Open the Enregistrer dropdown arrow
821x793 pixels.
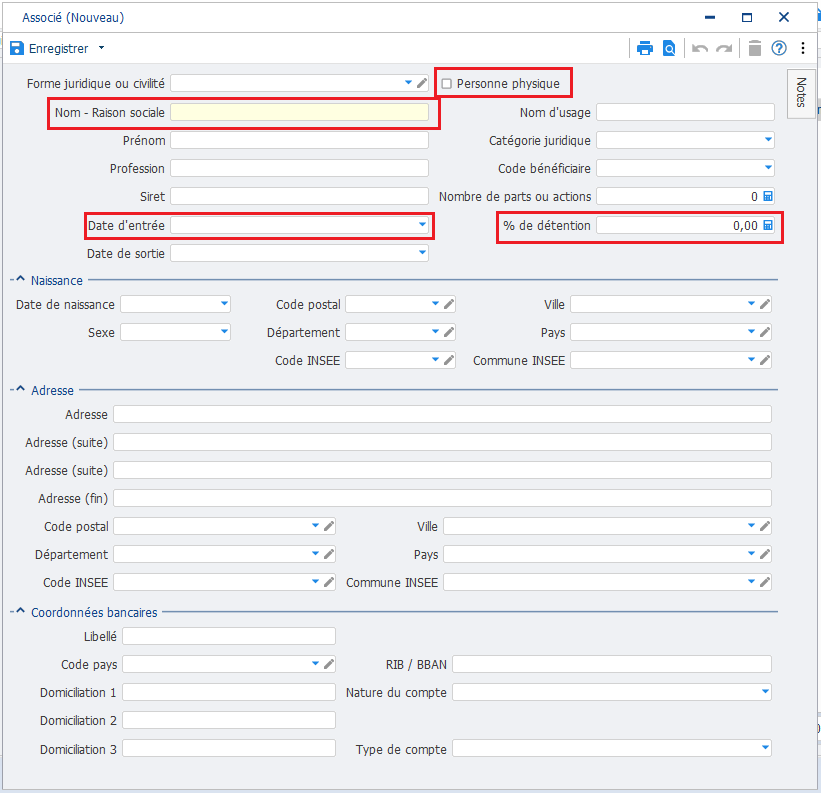102,48
